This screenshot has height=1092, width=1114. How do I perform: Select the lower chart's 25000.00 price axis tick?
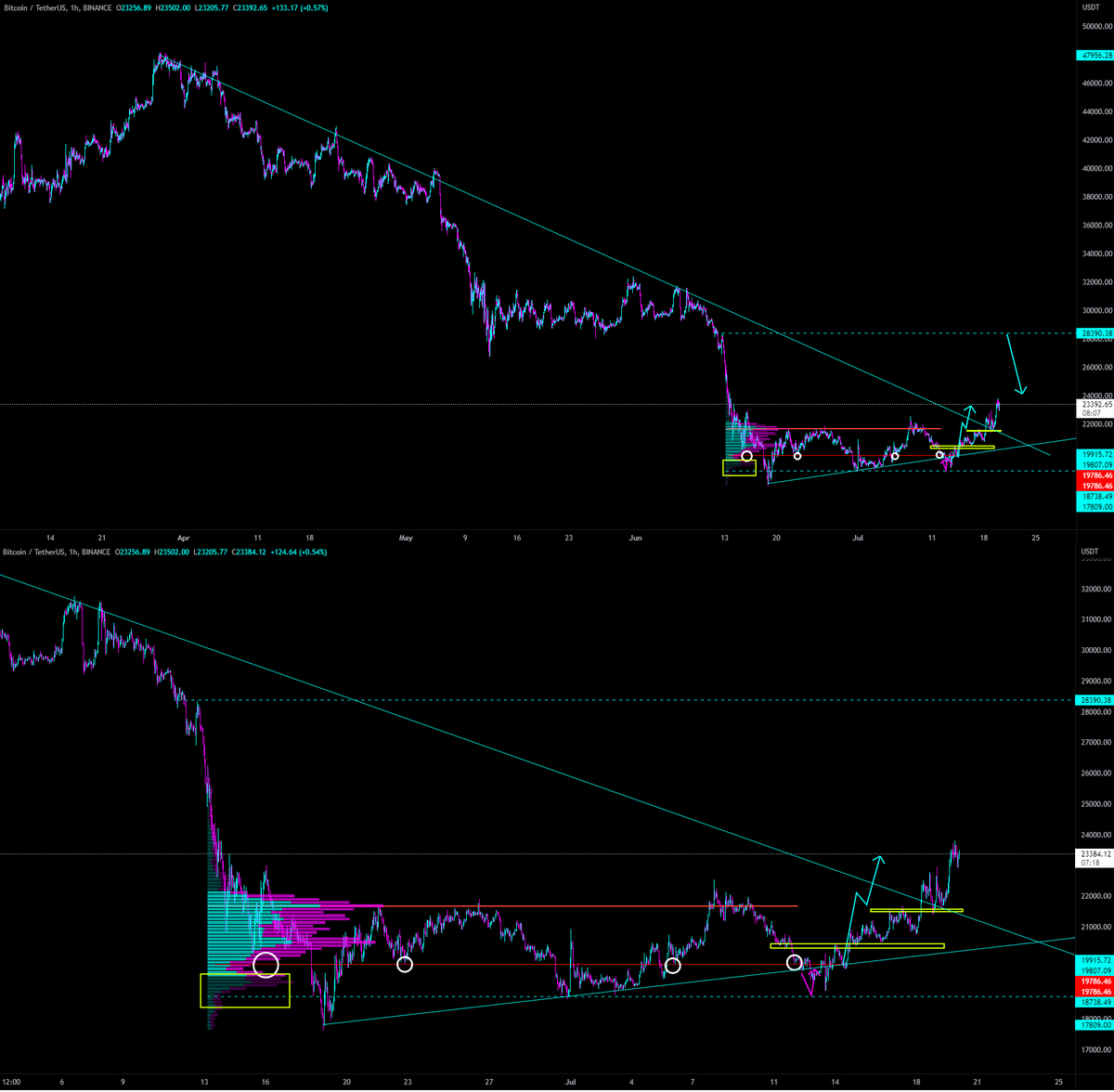click(x=1097, y=804)
